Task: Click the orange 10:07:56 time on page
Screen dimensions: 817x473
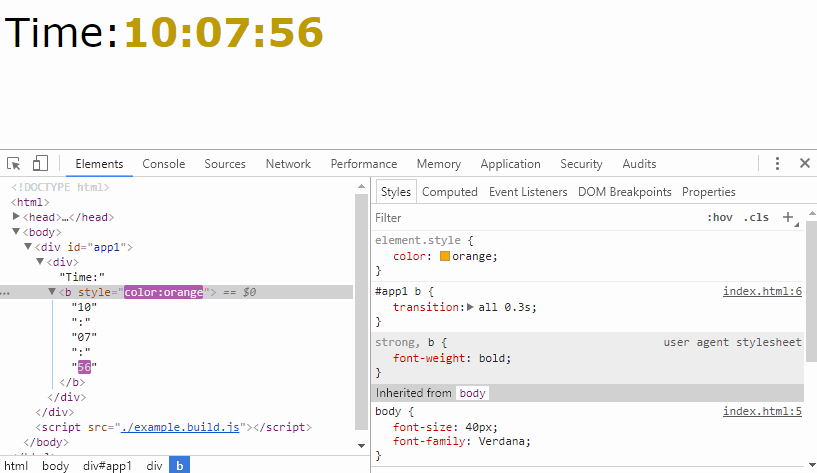Action: tap(224, 32)
